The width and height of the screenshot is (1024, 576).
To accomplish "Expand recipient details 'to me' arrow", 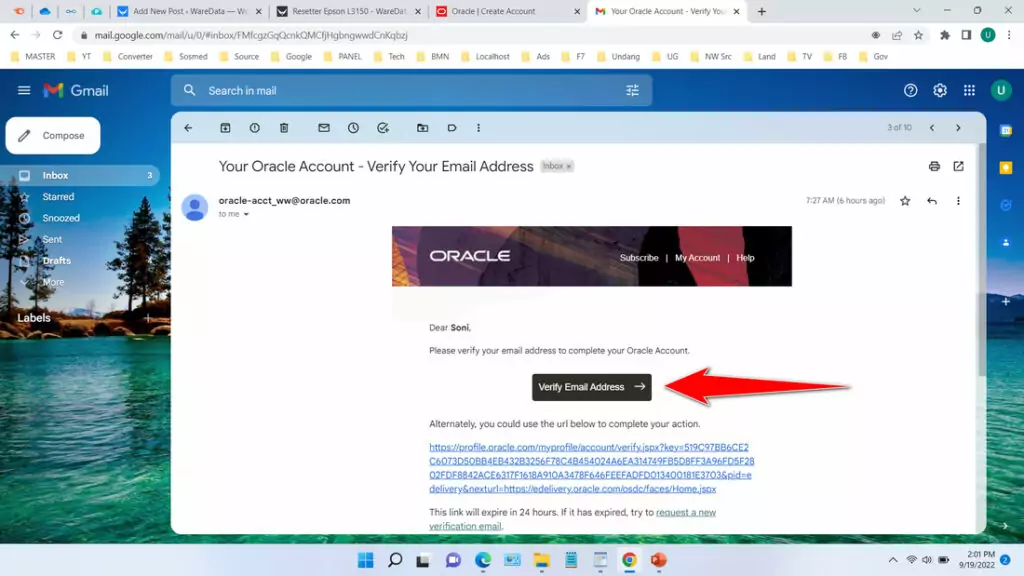I will point(246,214).
